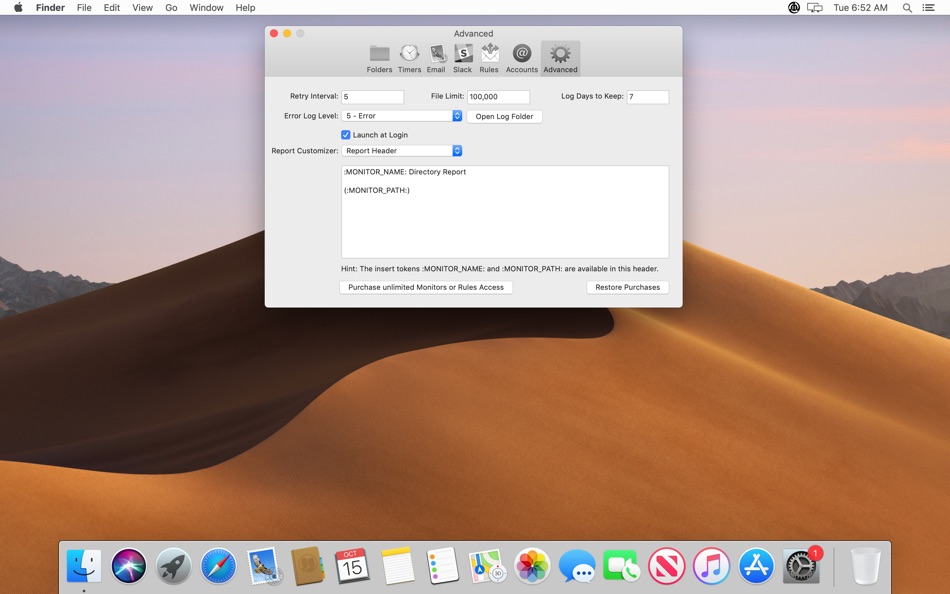Launch Siri from the Dock
The width and height of the screenshot is (950, 594).
128,566
